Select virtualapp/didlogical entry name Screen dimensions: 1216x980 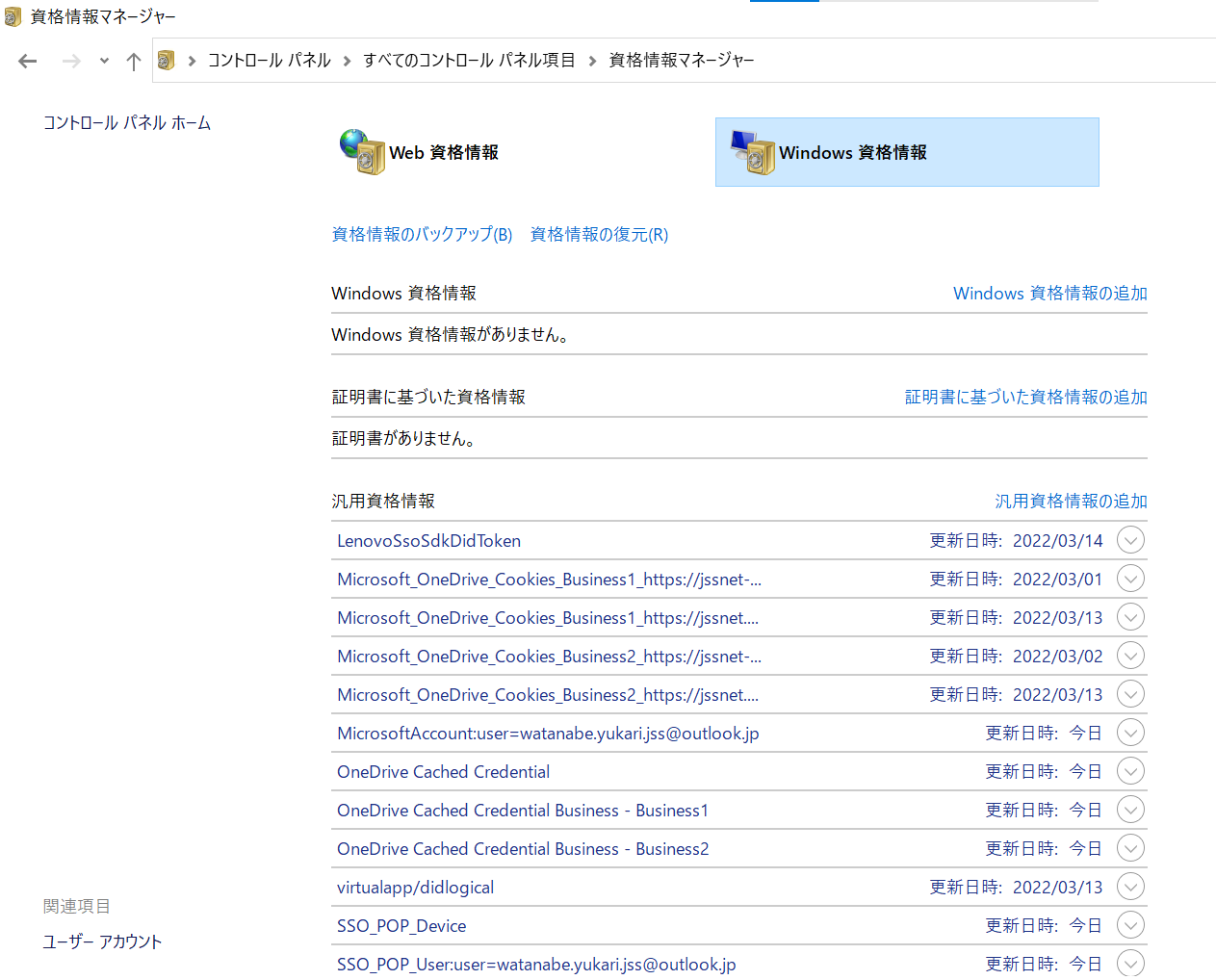(x=416, y=888)
